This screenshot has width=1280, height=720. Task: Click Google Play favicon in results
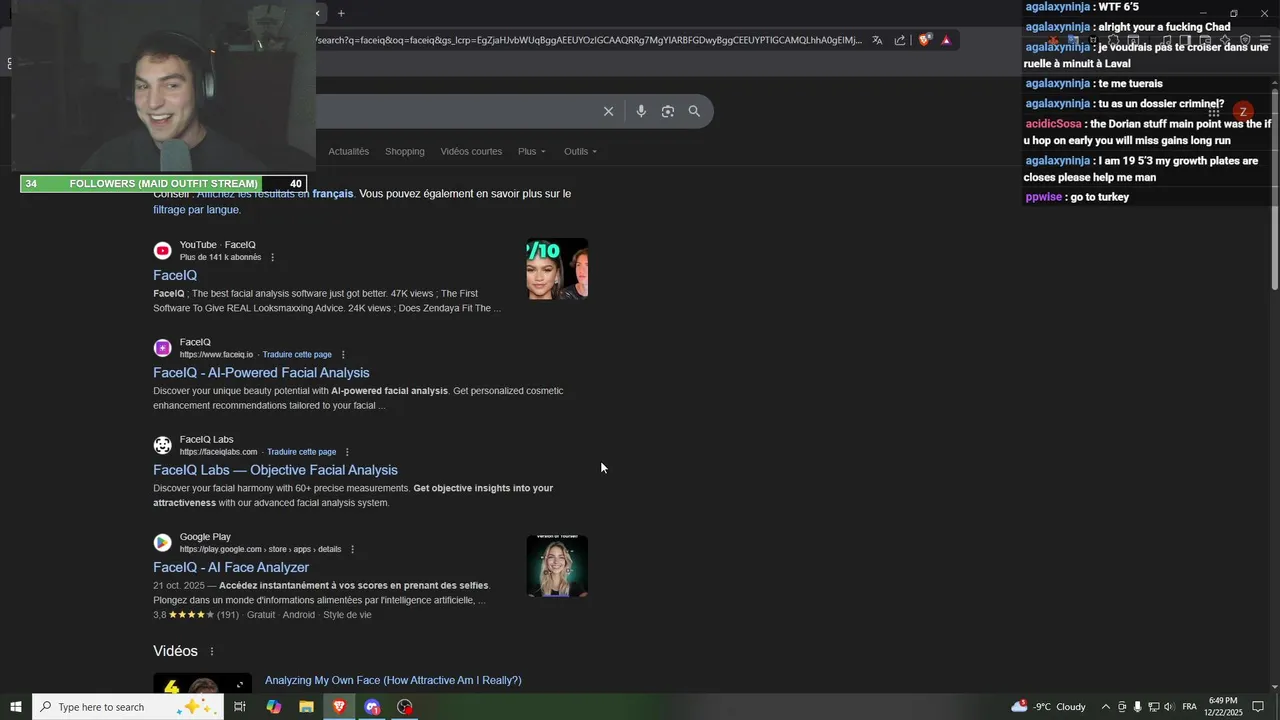[162, 543]
